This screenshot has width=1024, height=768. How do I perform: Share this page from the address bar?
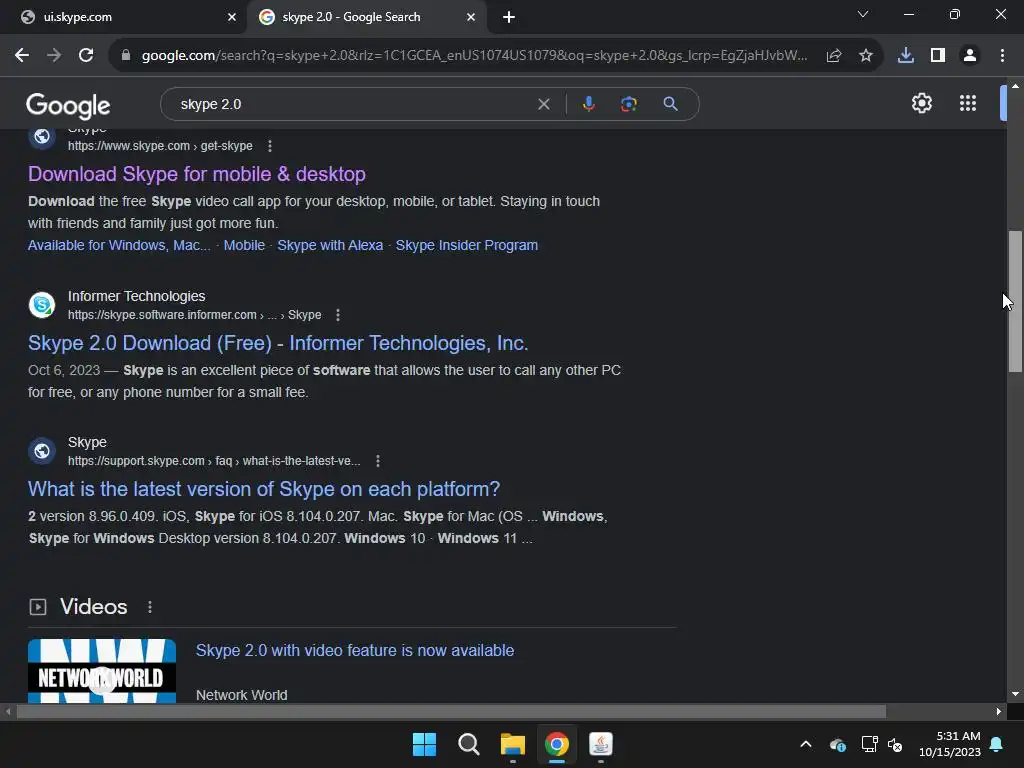pyautogui.click(x=834, y=56)
